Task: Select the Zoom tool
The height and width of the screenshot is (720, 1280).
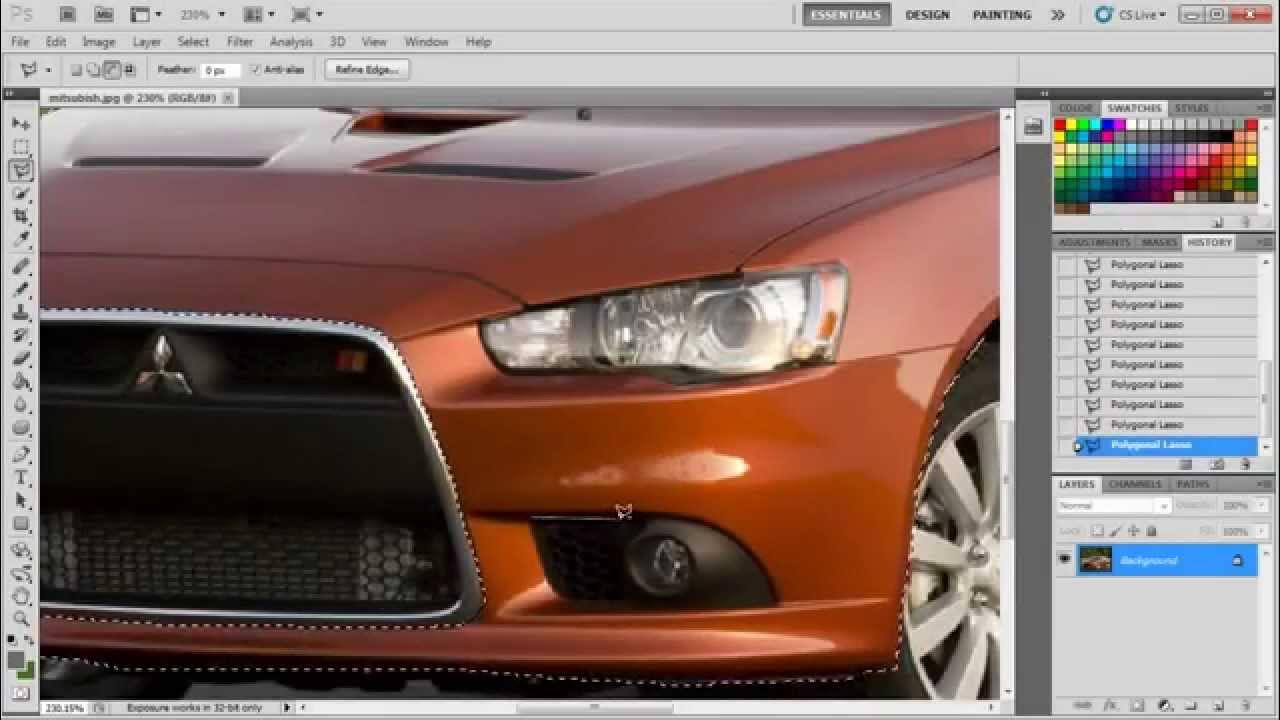Action: coord(21,619)
